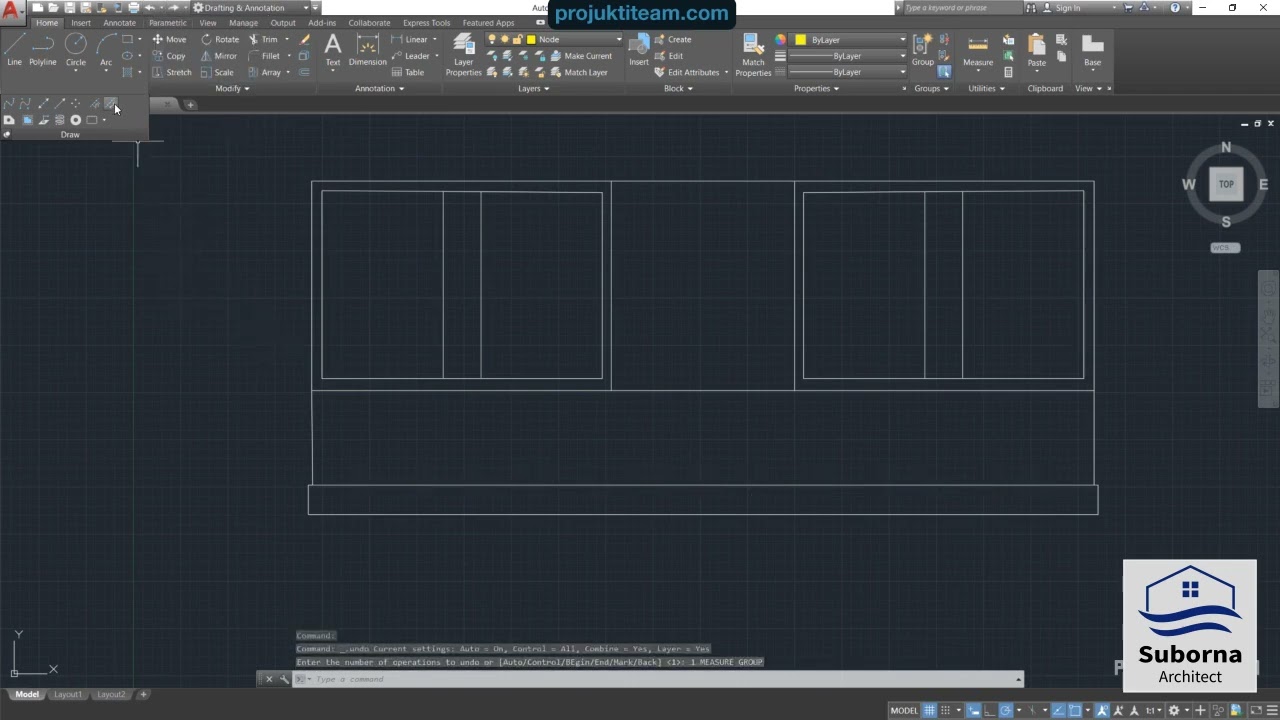Select the Circle tool
This screenshot has height=720, width=1280.
click(76, 50)
